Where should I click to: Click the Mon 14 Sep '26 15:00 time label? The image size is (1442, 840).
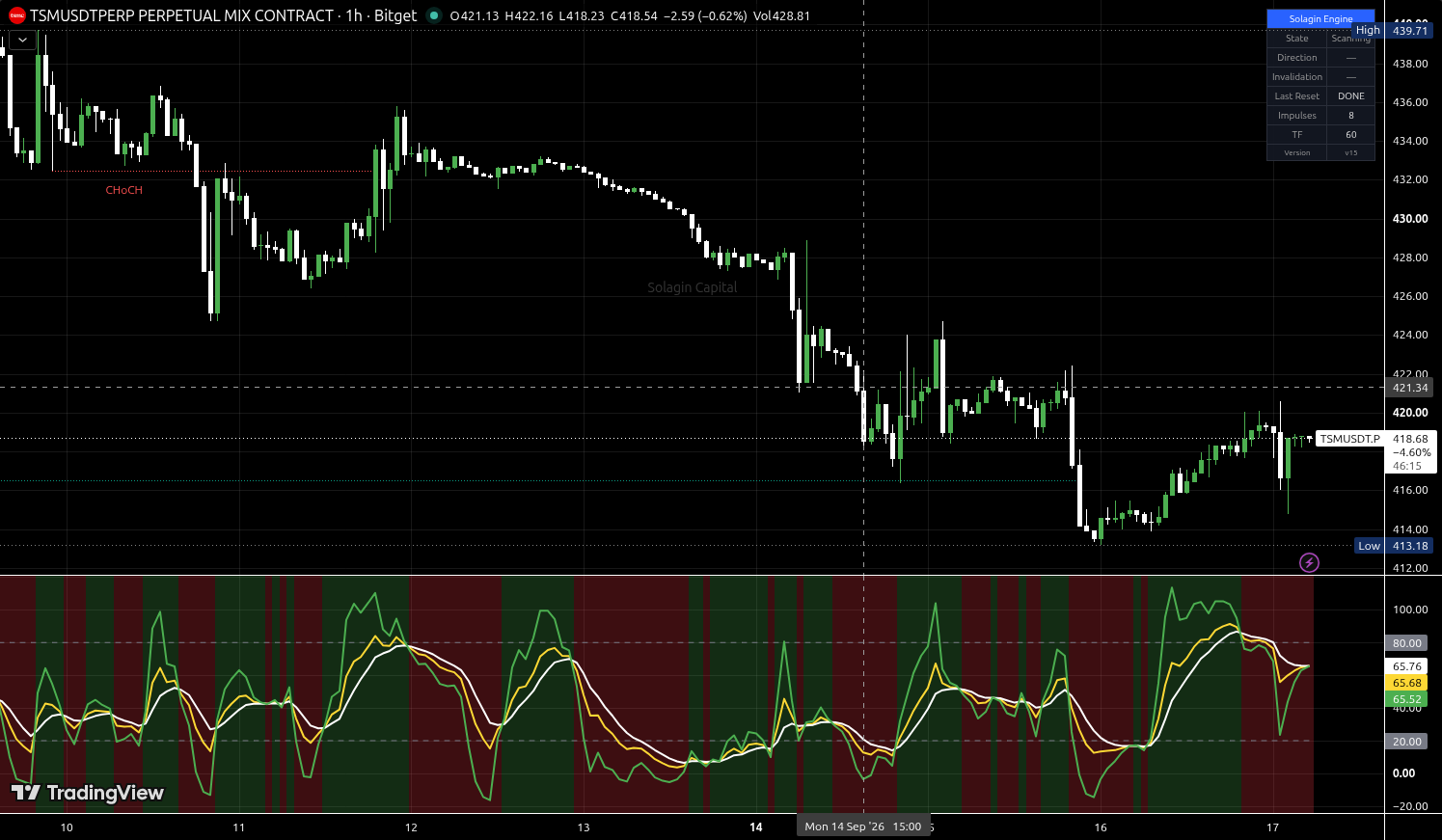863,826
